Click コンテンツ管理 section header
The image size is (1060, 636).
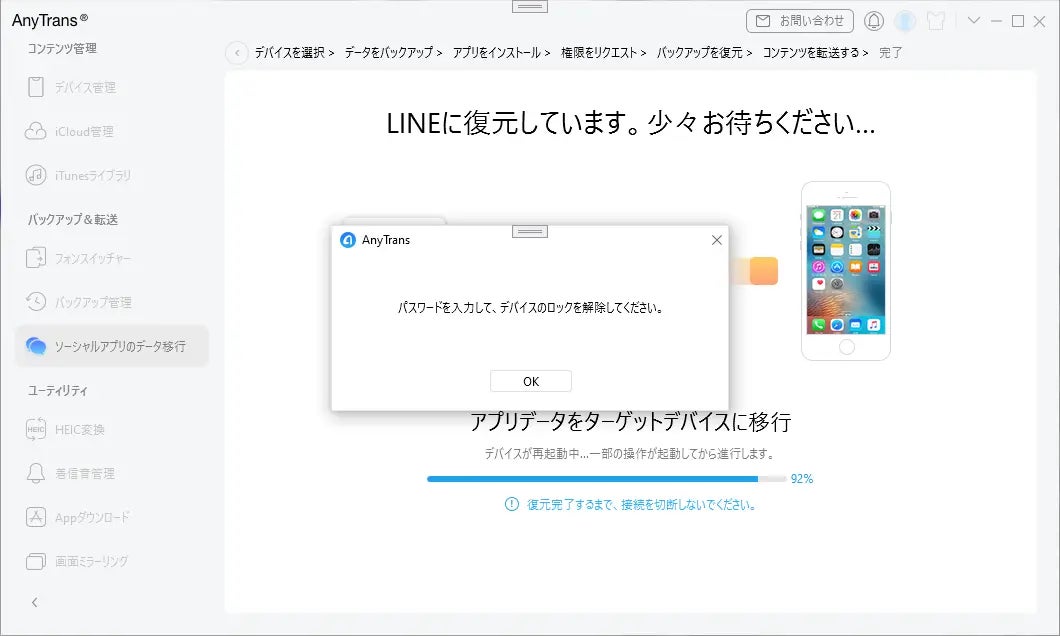coord(62,49)
